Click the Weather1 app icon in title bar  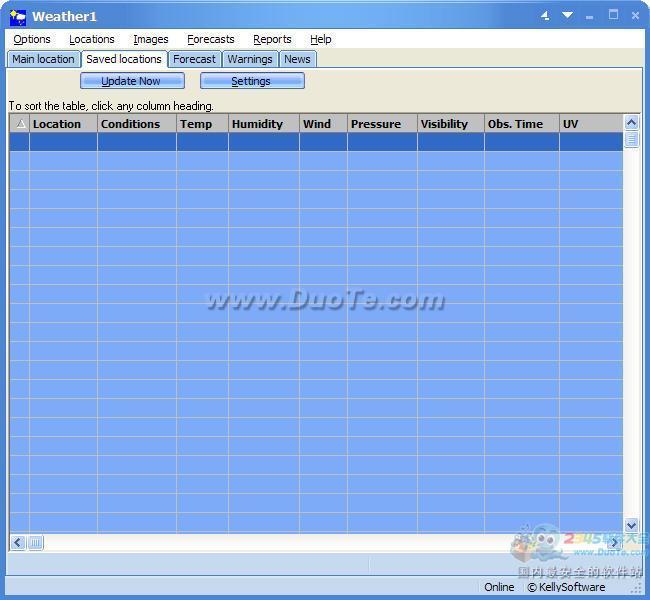pos(18,16)
